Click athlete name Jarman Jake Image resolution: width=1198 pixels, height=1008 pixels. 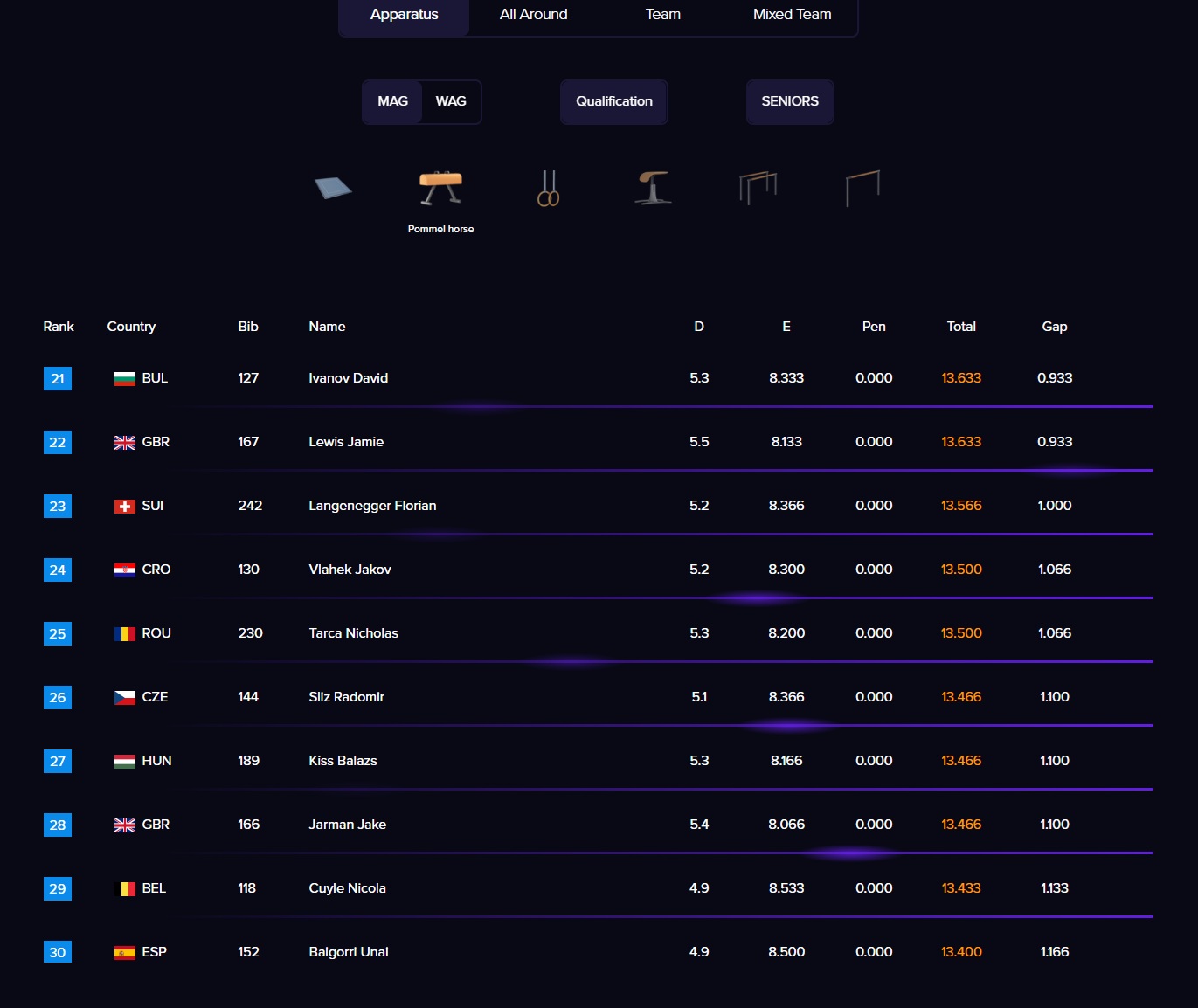(x=347, y=825)
